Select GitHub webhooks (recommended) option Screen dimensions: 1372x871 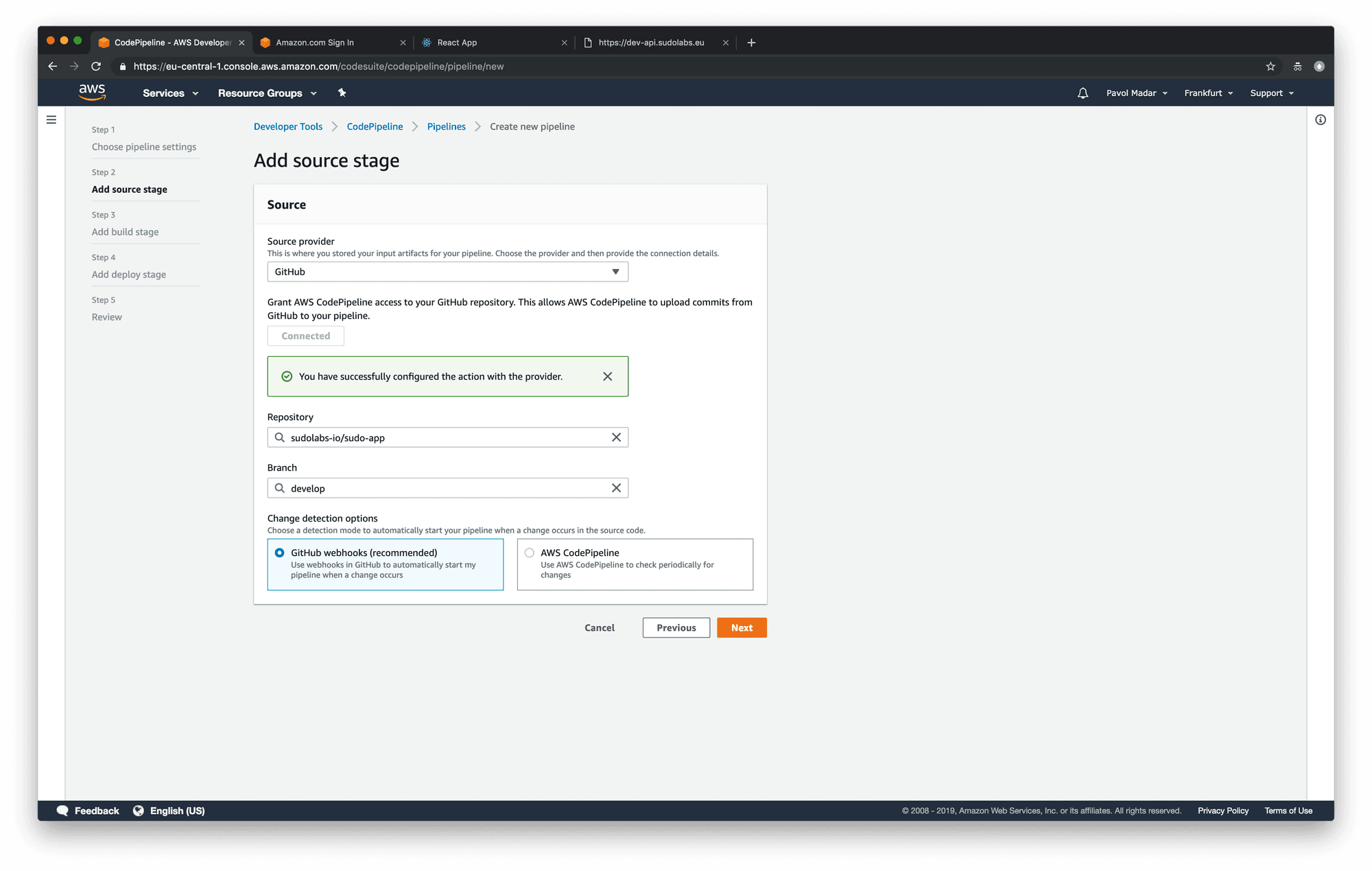tap(386, 564)
